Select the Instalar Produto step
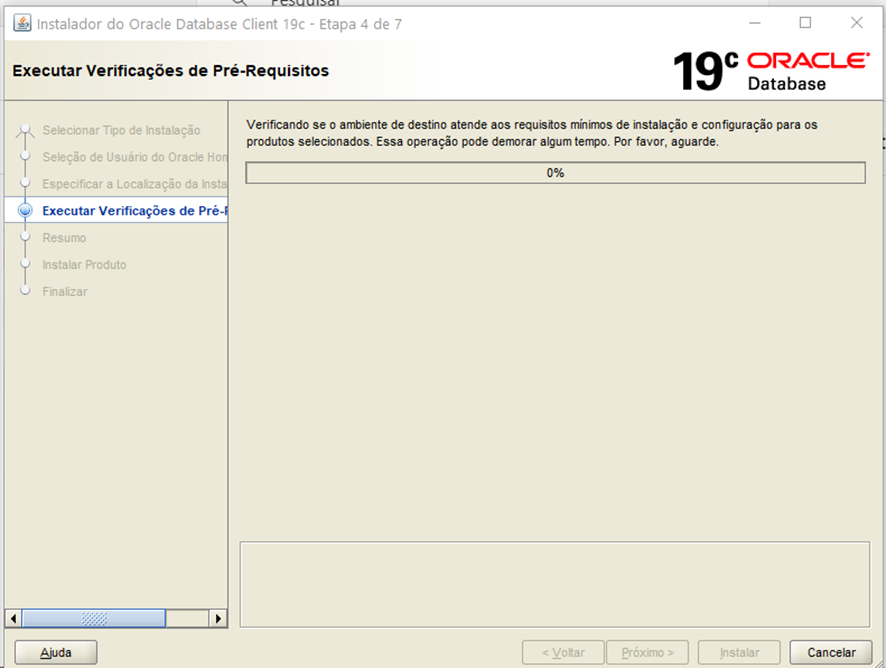Image resolution: width=886 pixels, height=668 pixels. 84,264
